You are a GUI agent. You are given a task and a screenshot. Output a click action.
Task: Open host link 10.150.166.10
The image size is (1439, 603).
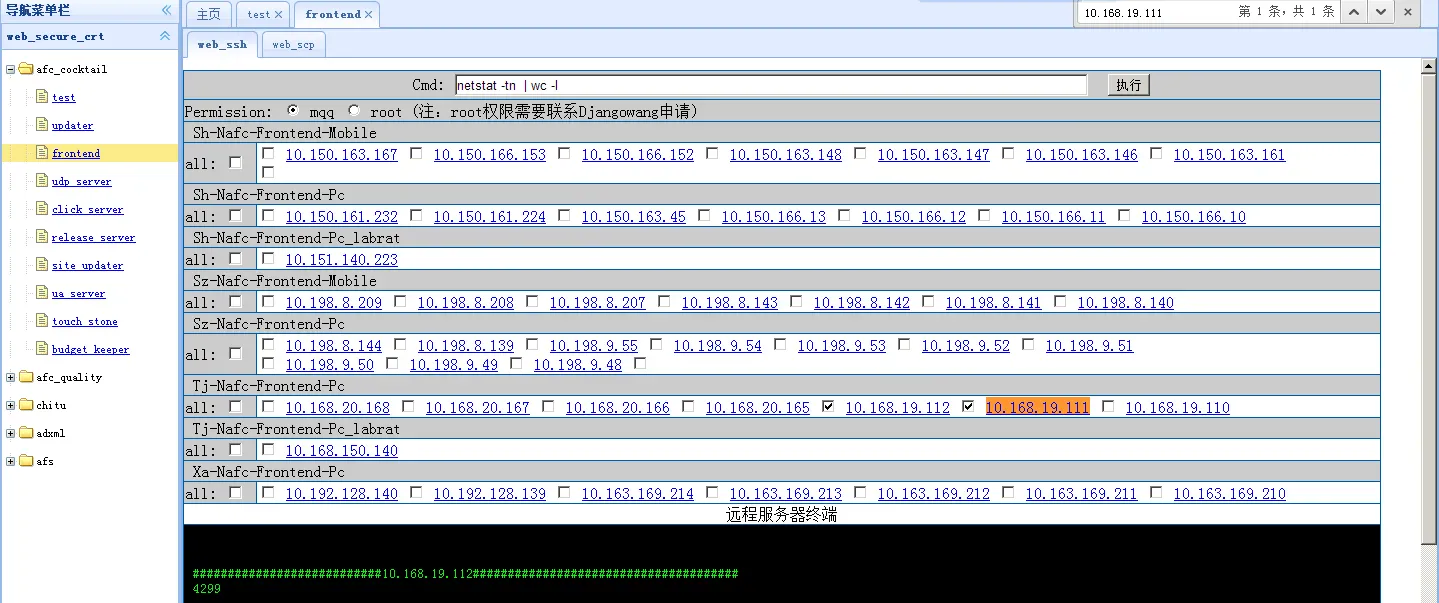(1194, 217)
